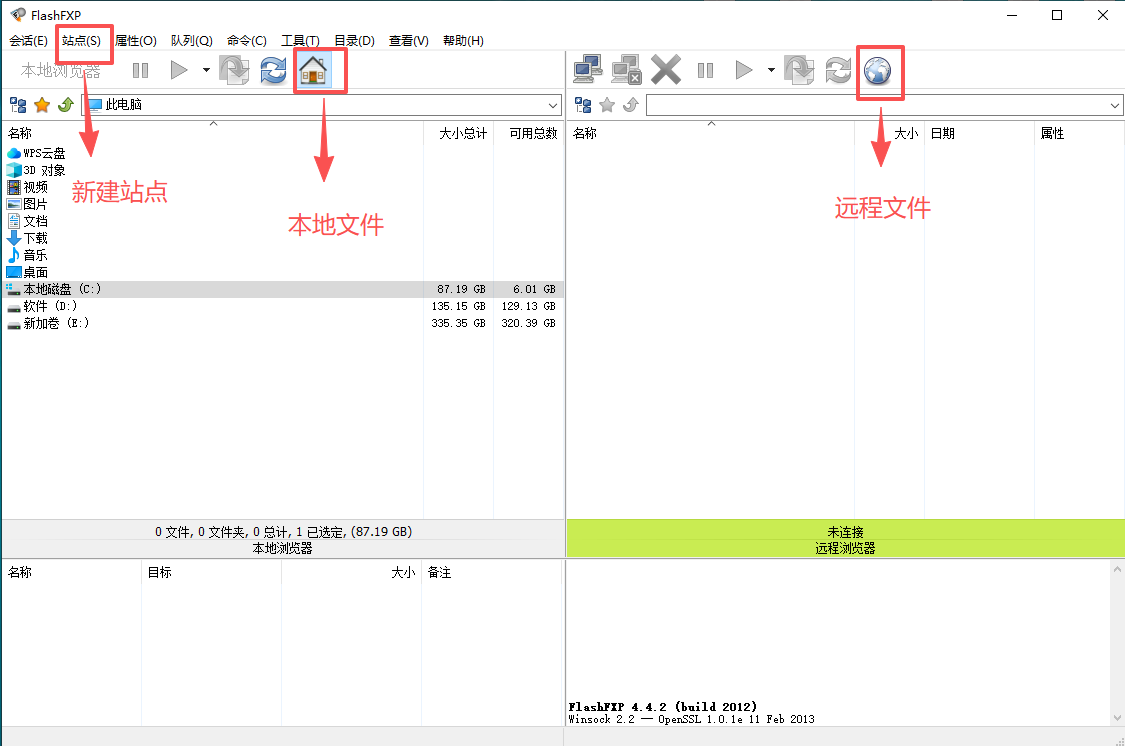
Task: Click the remote Connect computers icon
Action: 588,70
